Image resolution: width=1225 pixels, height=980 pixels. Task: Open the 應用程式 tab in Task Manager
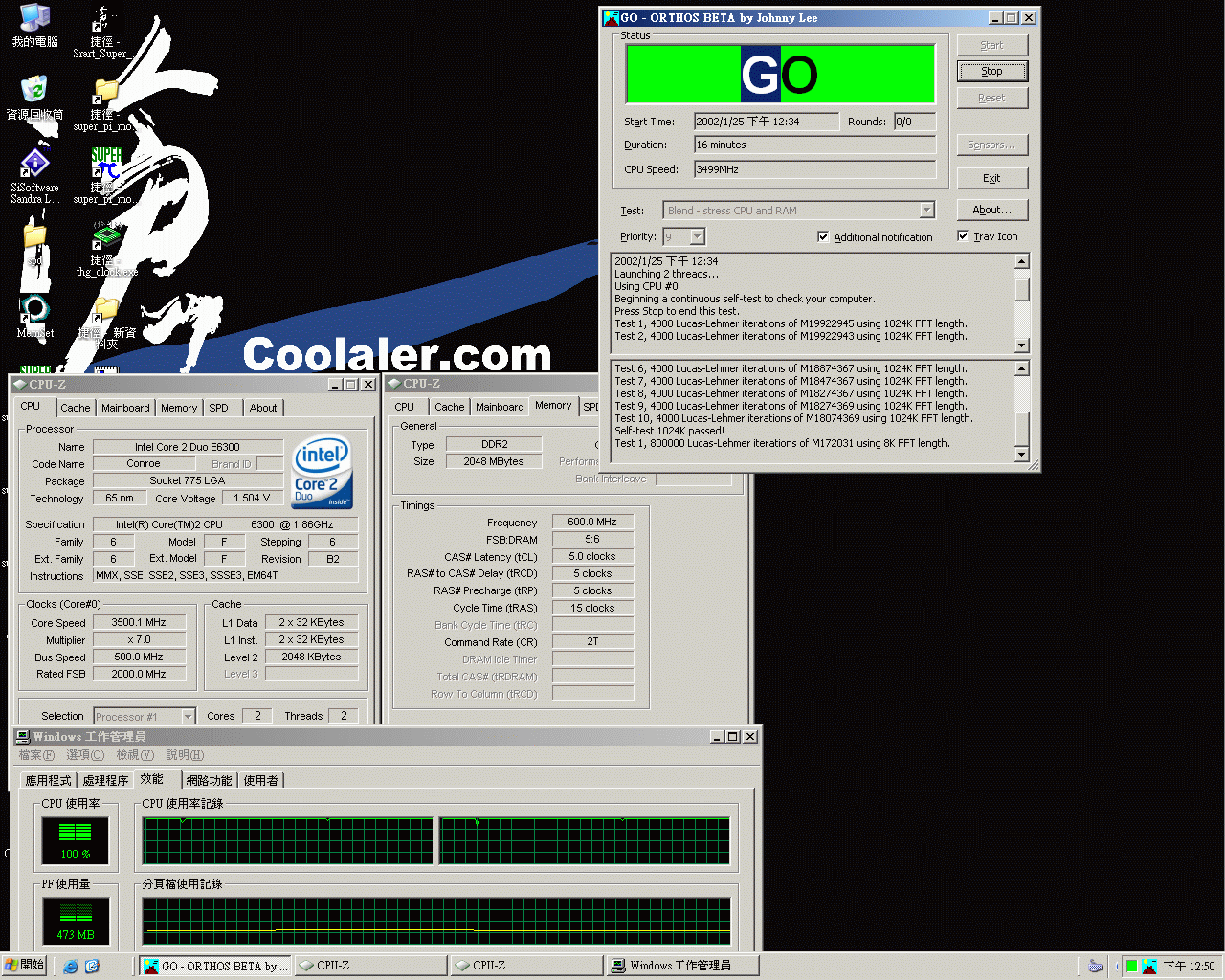pyautogui.click(x=48, y=781)
